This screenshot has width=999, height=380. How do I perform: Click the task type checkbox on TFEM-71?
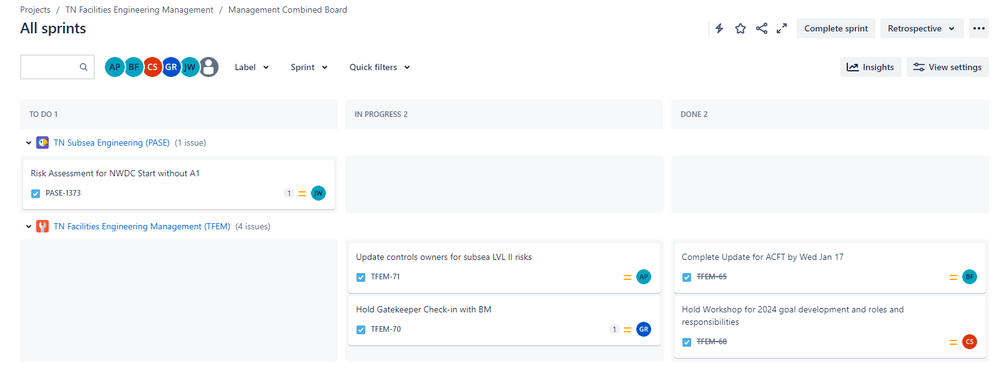361,277
